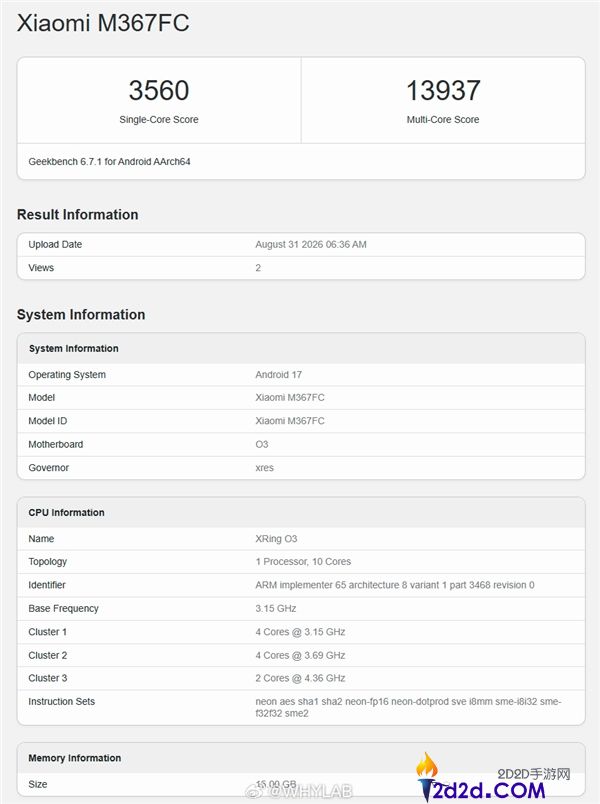Screen dimensions: 600x804
Task: Click the Model ID row label
Action: (x=48, y=421)
